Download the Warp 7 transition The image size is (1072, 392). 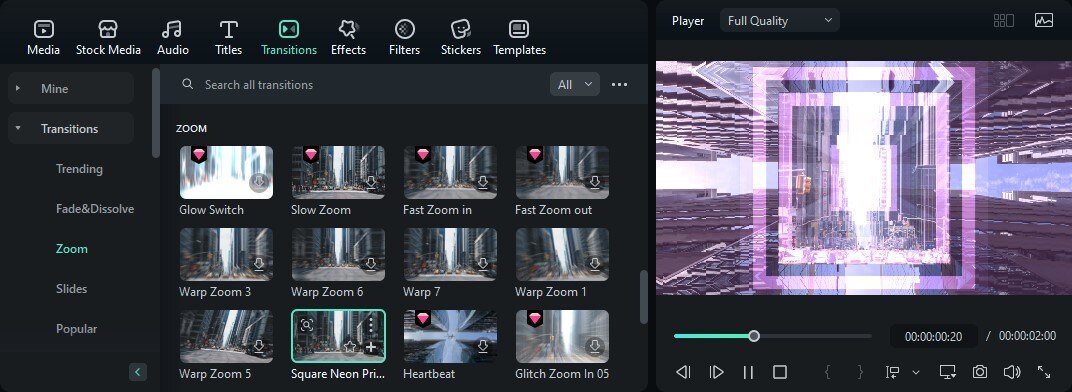point(483,264)
